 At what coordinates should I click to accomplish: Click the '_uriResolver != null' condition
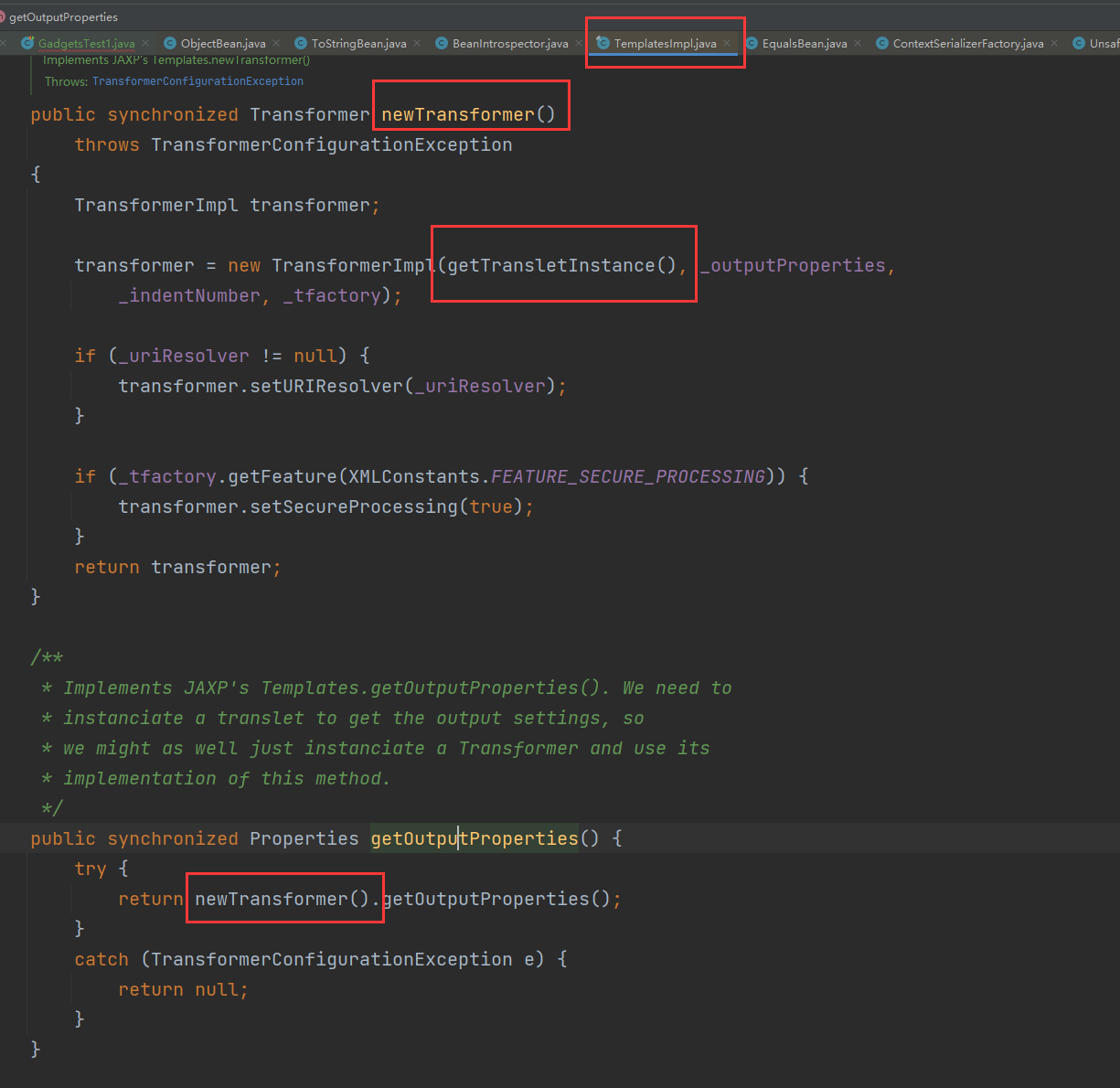coord(228,356)
